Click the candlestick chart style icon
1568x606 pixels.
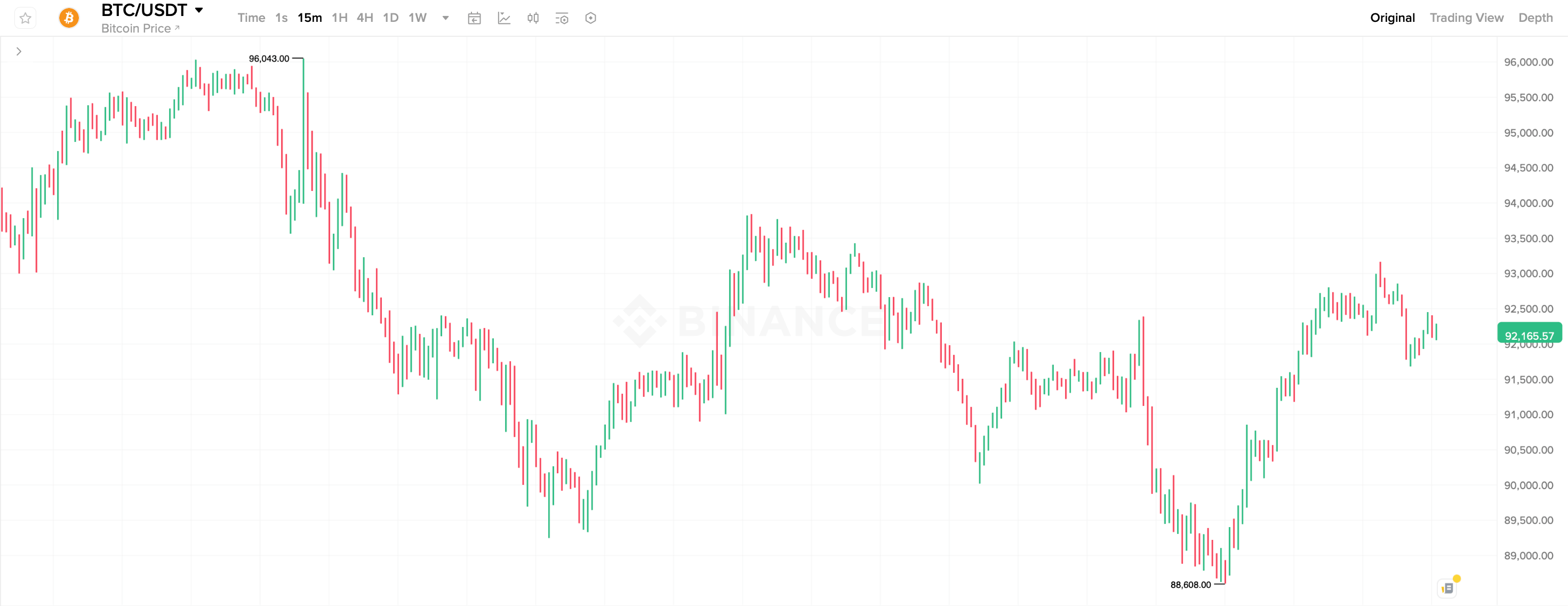[533, 18]
